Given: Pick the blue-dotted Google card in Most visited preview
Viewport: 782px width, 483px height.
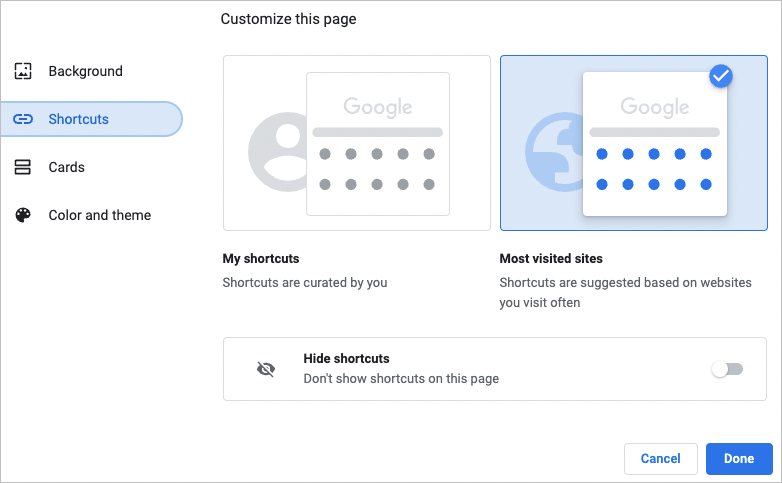Looking at the screenshot, I should 654,143.
